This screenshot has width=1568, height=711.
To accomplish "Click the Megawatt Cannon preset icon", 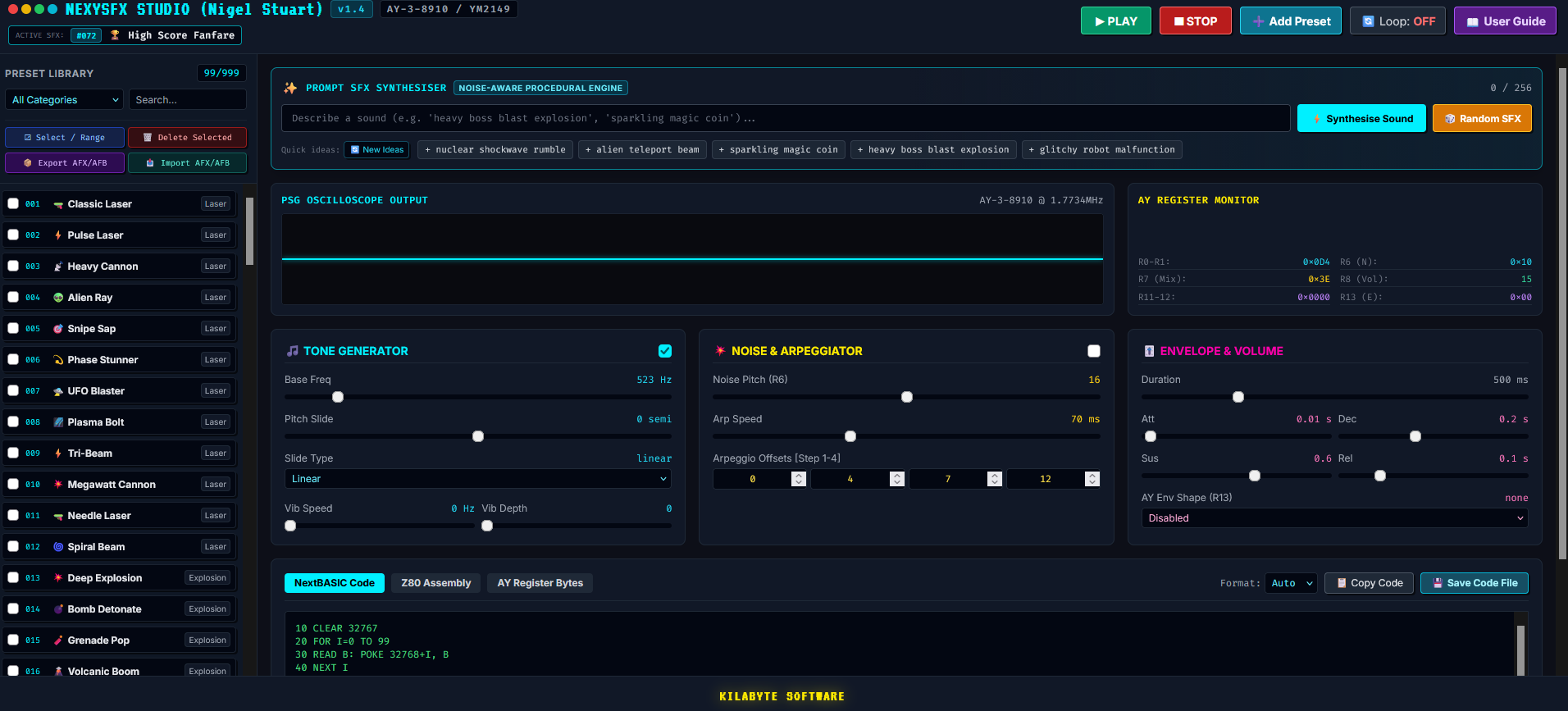I will (58, 485).
